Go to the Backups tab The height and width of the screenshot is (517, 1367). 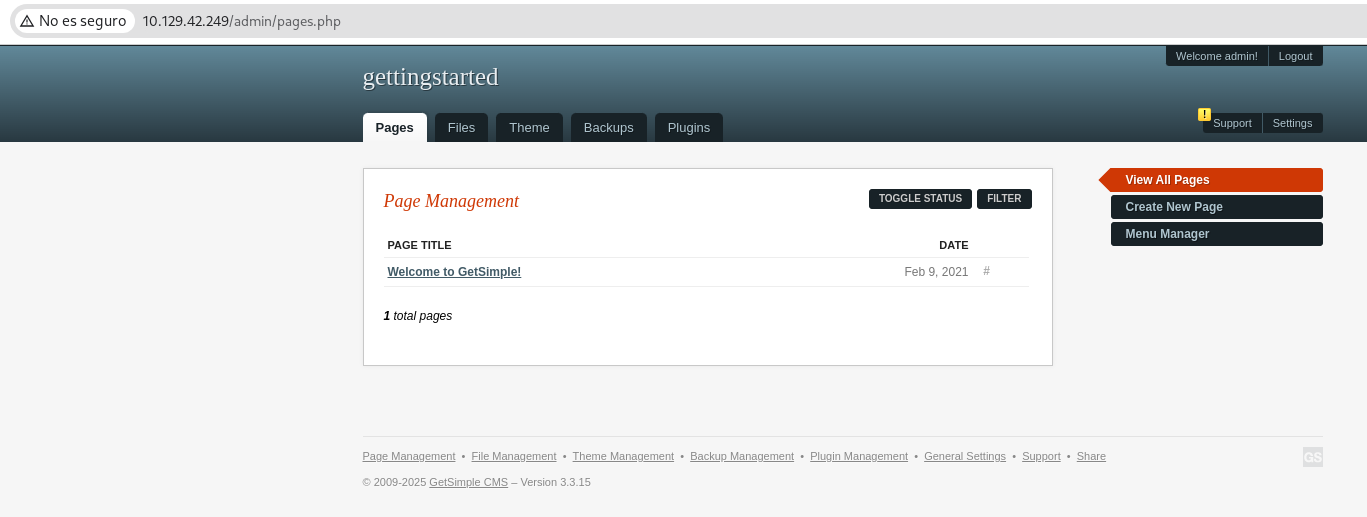(x=608, y=127)
